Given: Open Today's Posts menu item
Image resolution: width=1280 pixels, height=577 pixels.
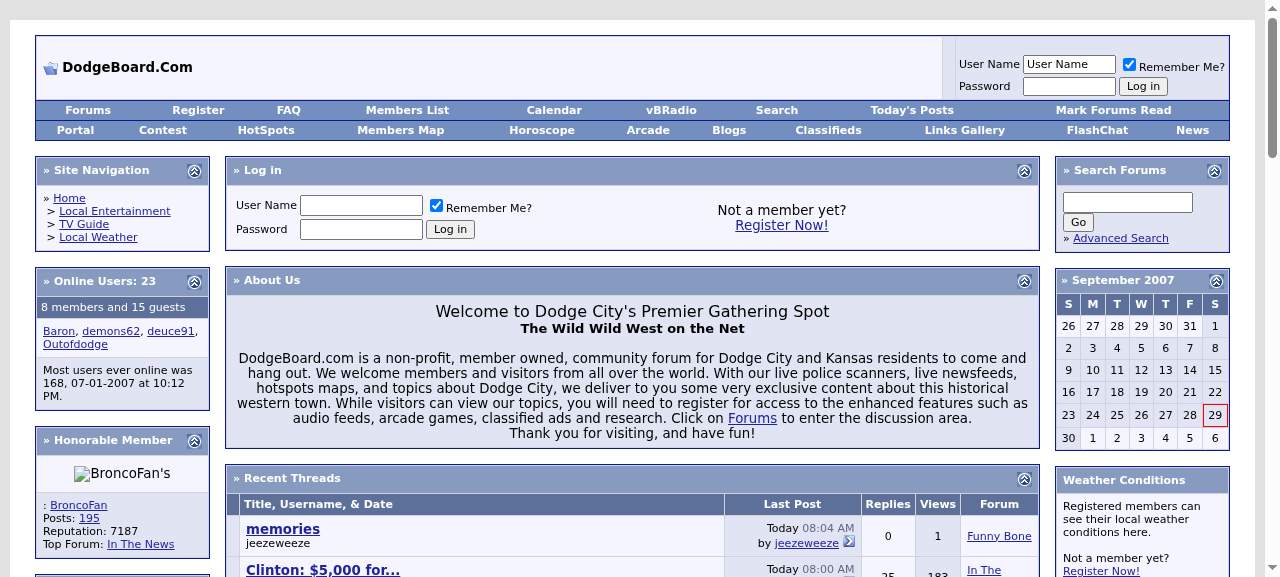Looking at the screenshot, I should [x=912, y=110].
